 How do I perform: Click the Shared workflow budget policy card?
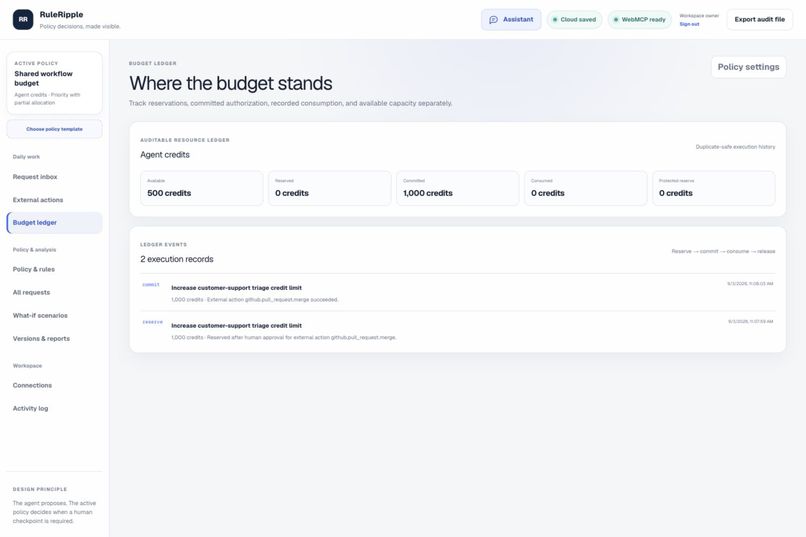coord(54,83)
